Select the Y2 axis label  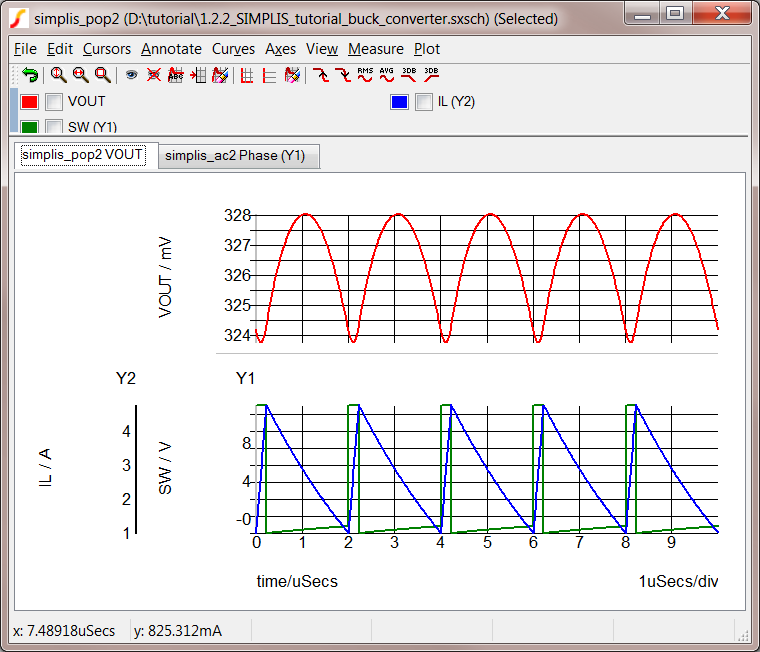(x=126, y=378)
